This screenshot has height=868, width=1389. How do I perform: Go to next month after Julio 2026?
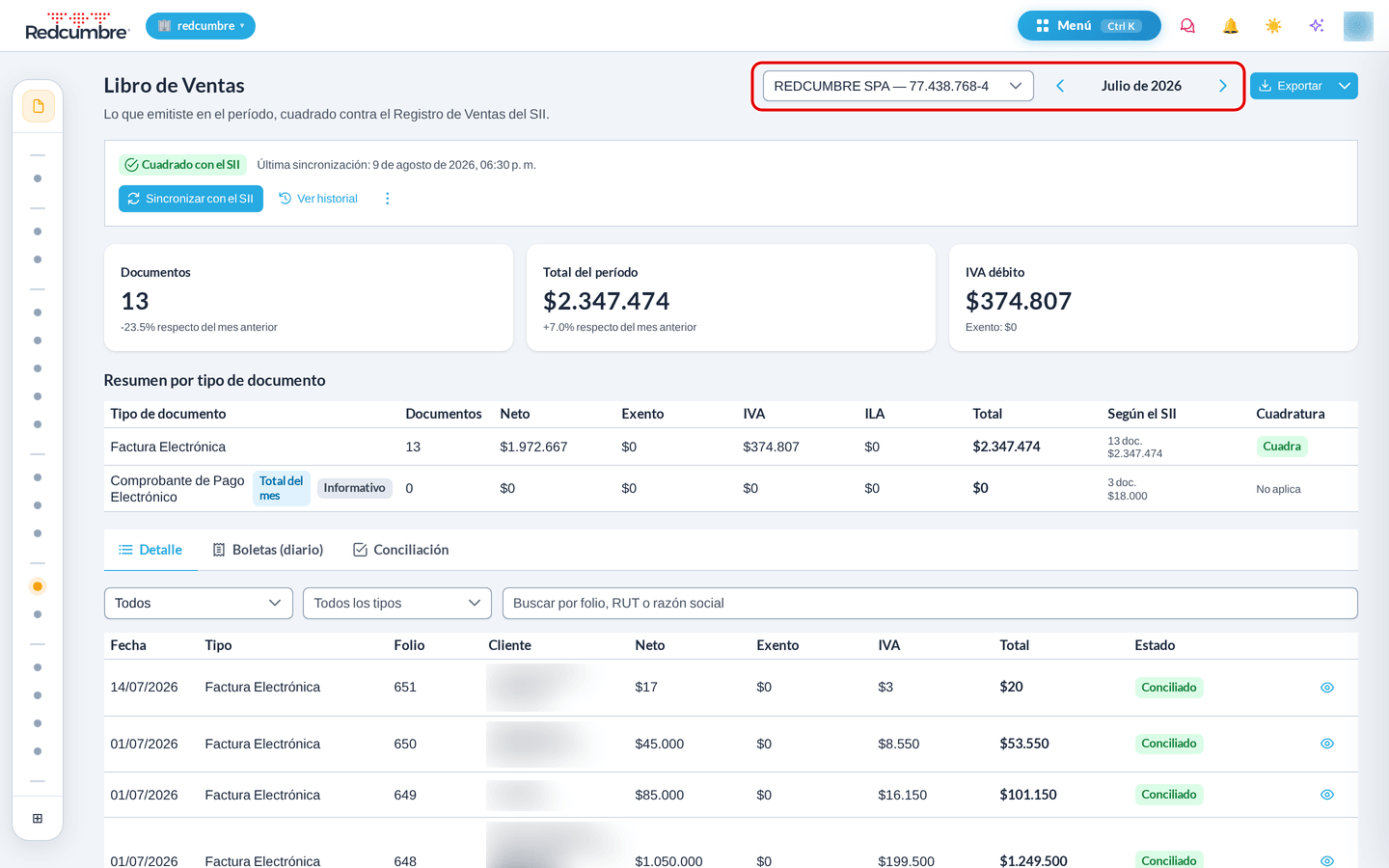click(1223, 86)
